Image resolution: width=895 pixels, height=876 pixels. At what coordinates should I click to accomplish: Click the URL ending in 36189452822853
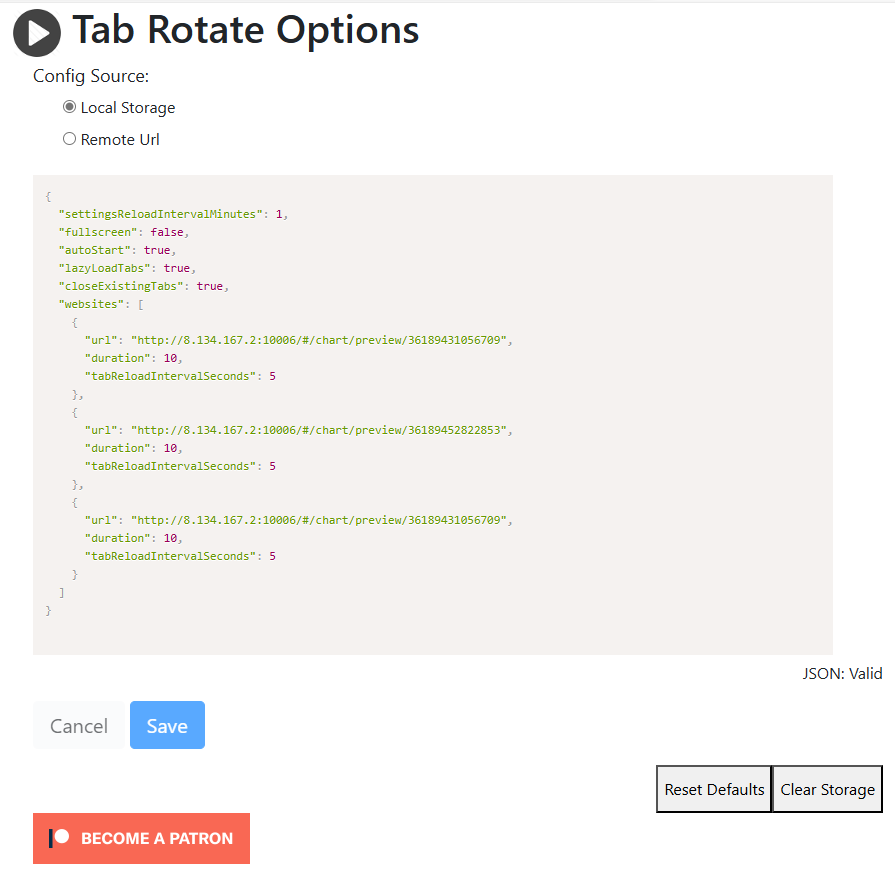tap(320, 430)
